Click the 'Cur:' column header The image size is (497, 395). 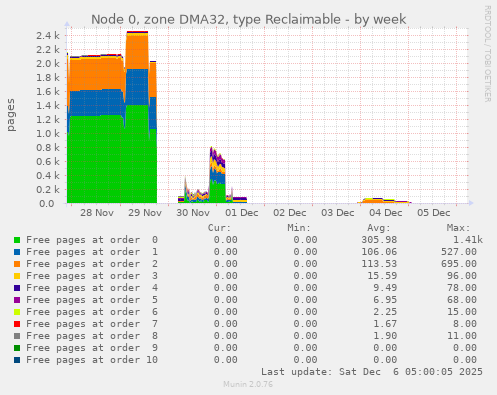[x=219, y=228]
